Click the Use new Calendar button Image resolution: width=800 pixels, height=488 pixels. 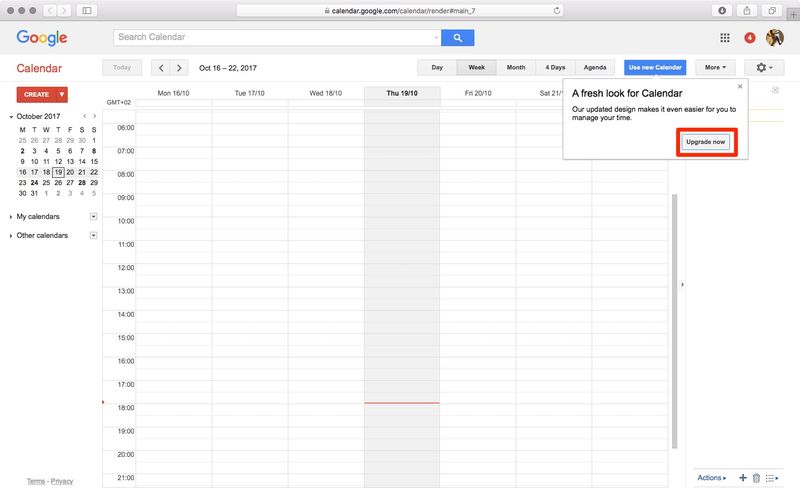pos(655,67)
